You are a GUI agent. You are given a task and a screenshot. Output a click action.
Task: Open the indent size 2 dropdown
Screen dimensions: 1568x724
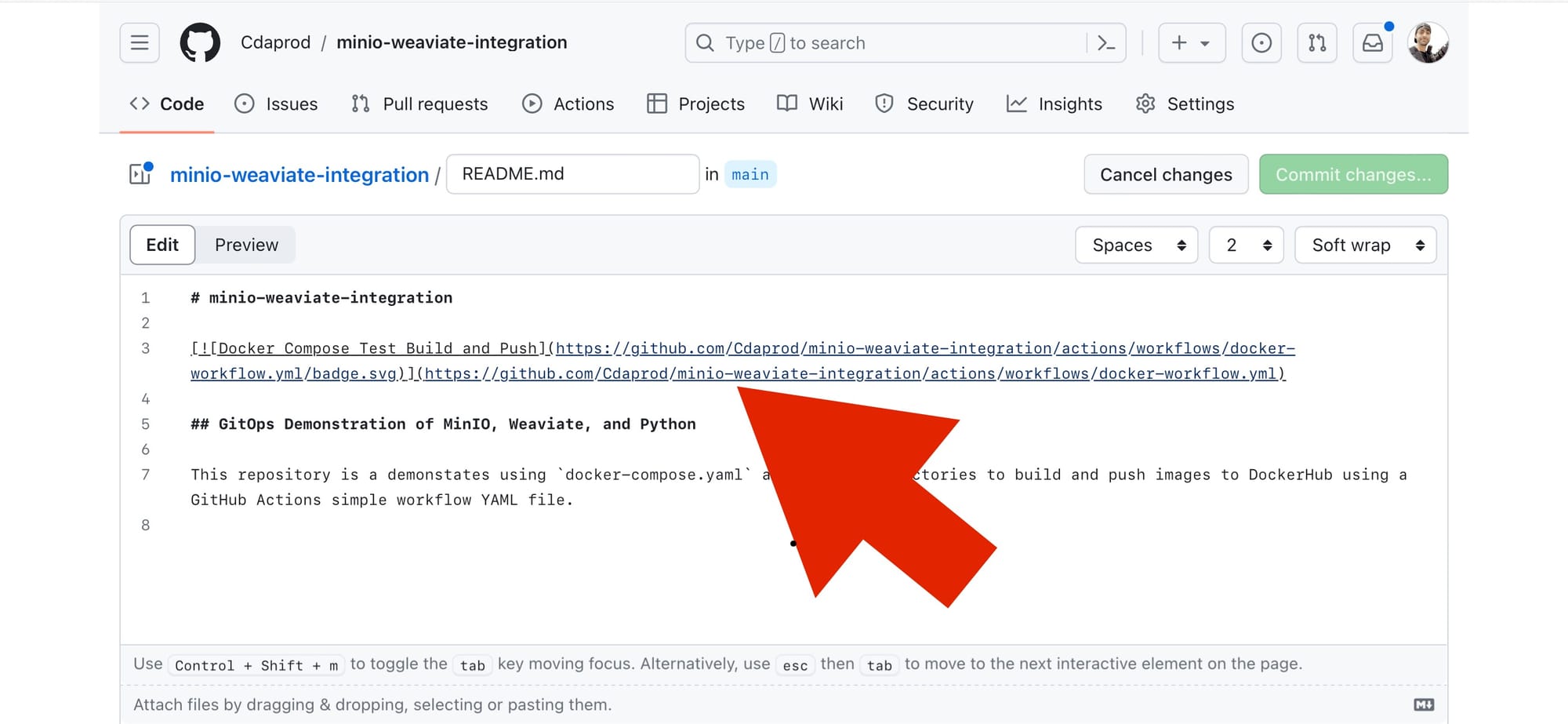[1246, 245]
